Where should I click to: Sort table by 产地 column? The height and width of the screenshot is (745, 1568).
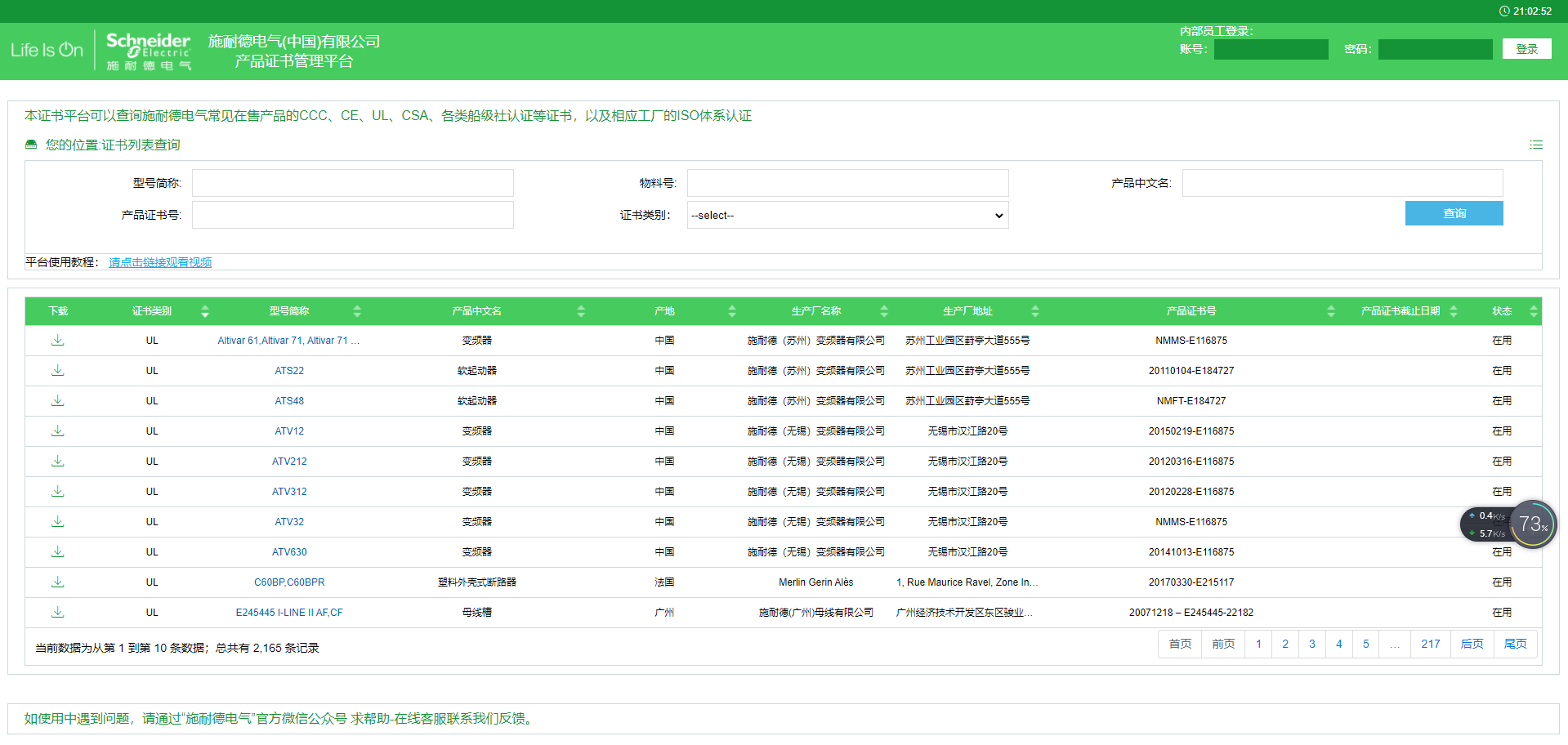(731, 311)
